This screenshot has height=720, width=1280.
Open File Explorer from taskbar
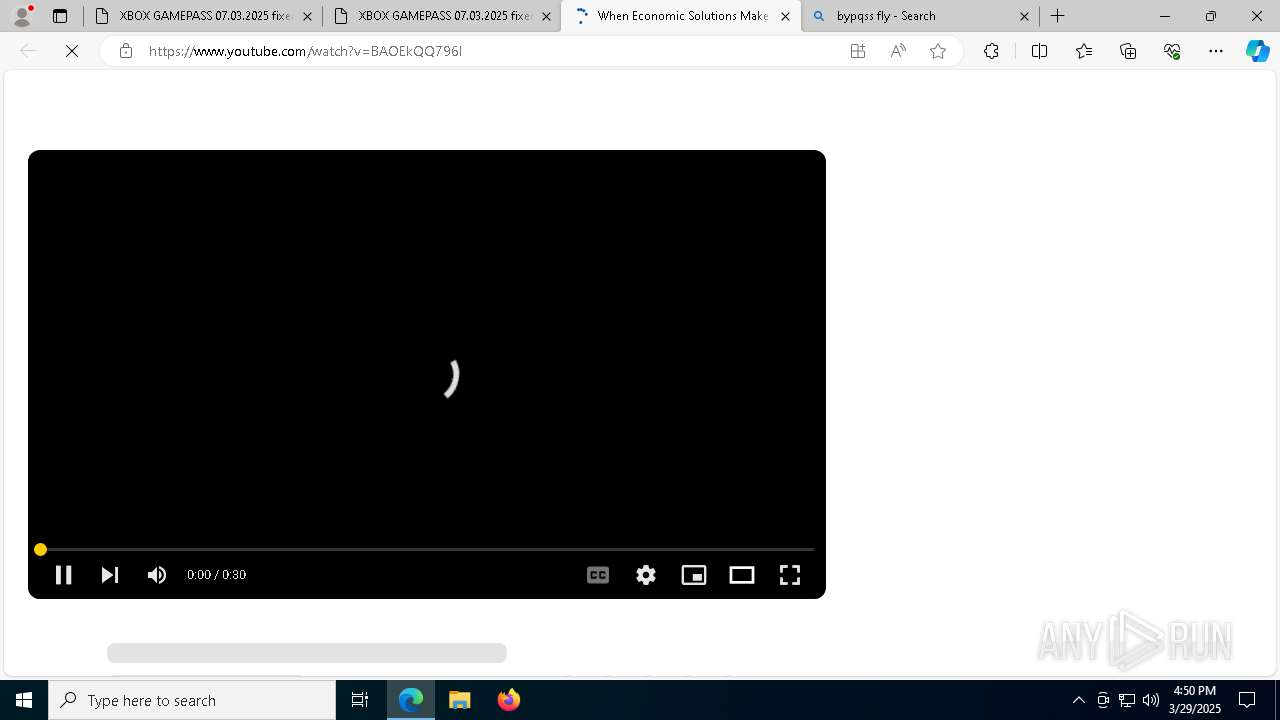click(460, 700)
